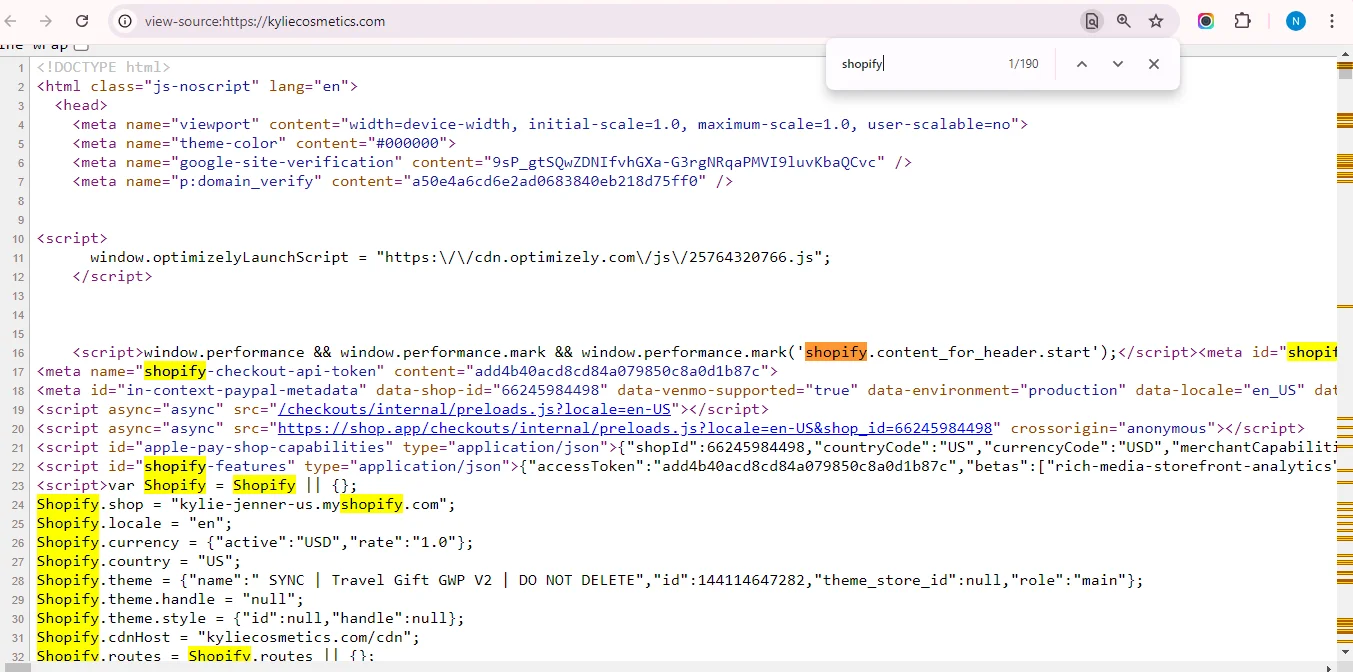
Task: Close the find bar
Action: pyautogui.click(x=1153, y=63)
